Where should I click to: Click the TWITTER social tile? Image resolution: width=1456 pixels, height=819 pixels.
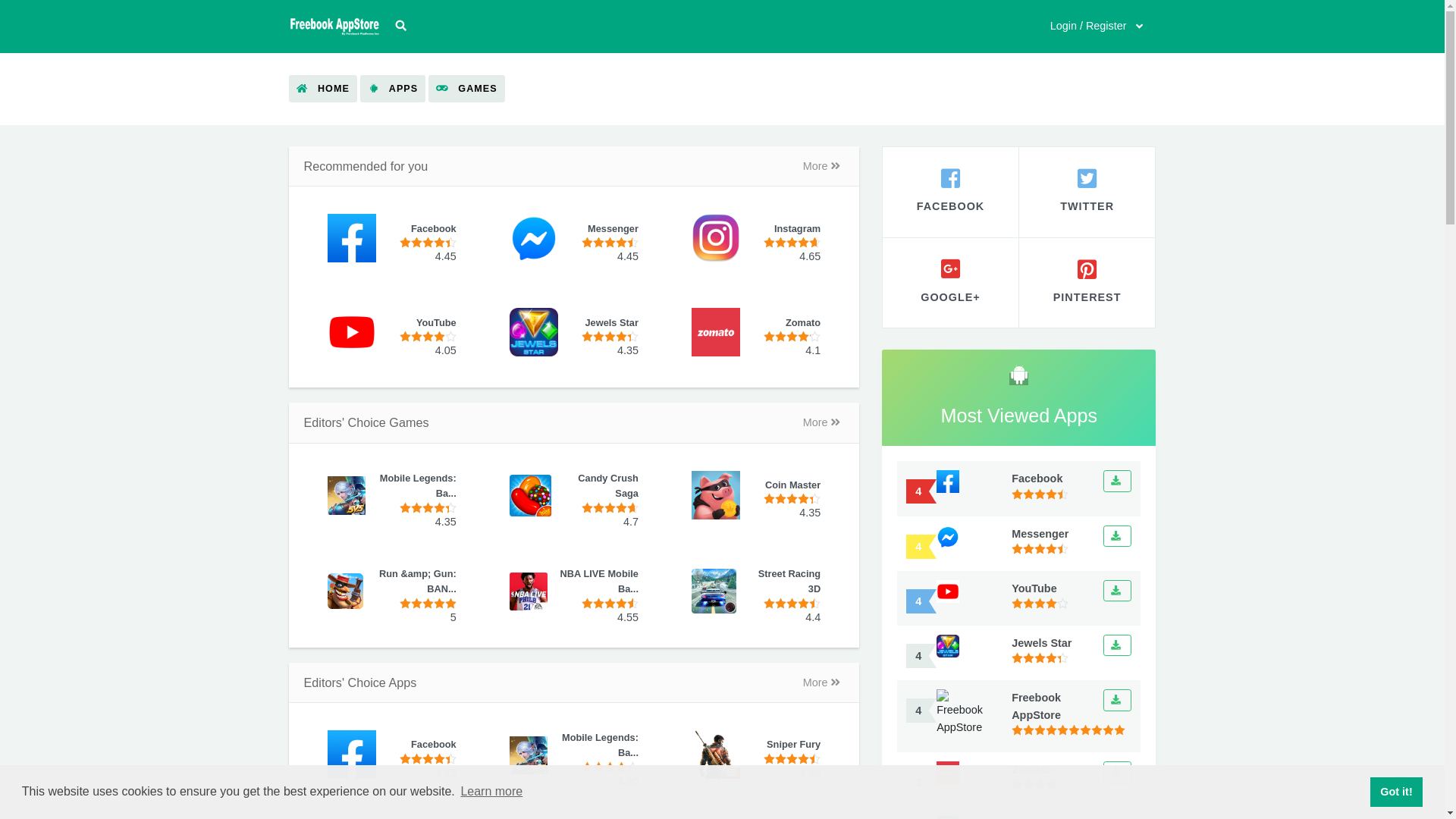click(x=1087, y=192)
